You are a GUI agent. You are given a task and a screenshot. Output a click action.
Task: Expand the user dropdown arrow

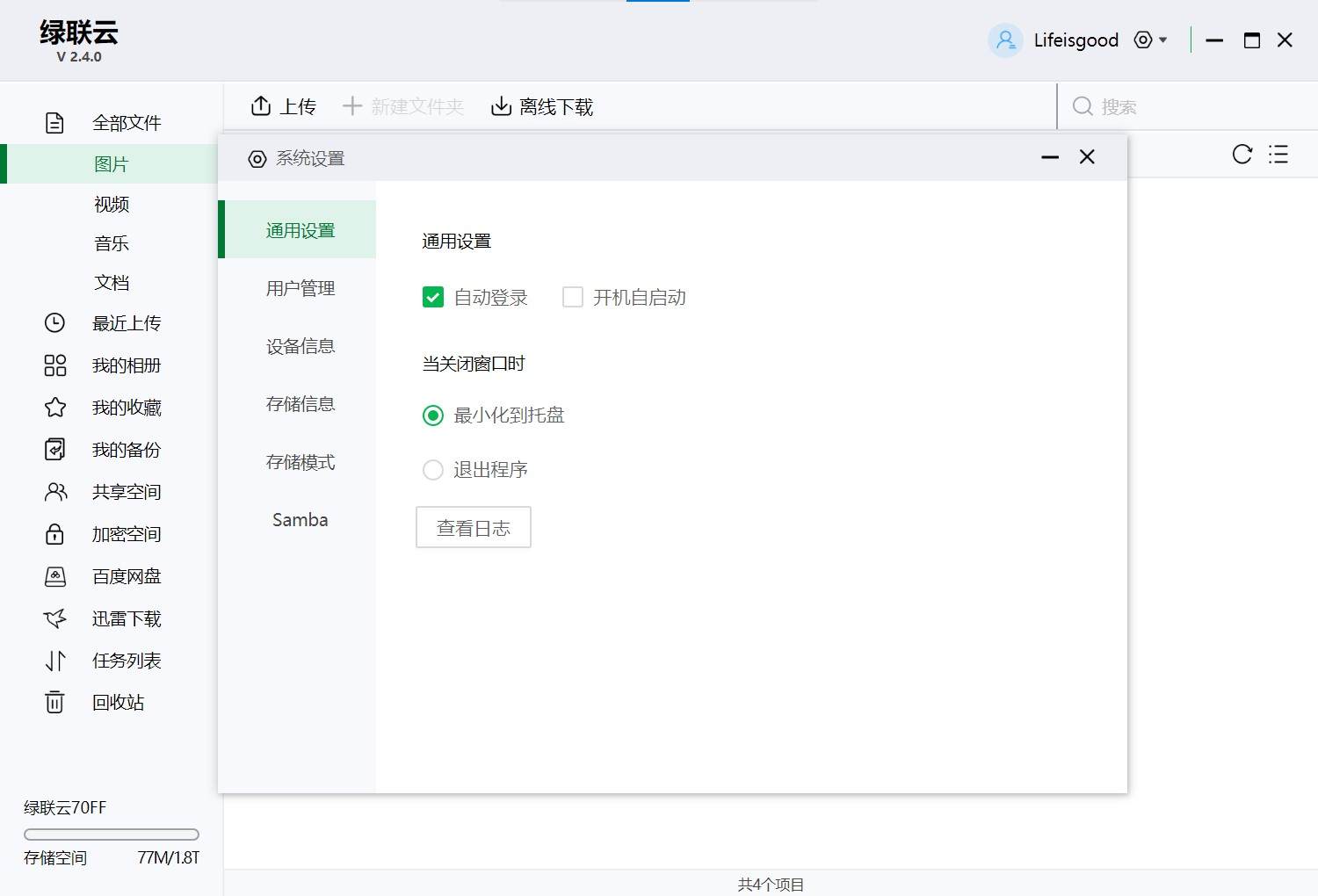coord(1163,40)
